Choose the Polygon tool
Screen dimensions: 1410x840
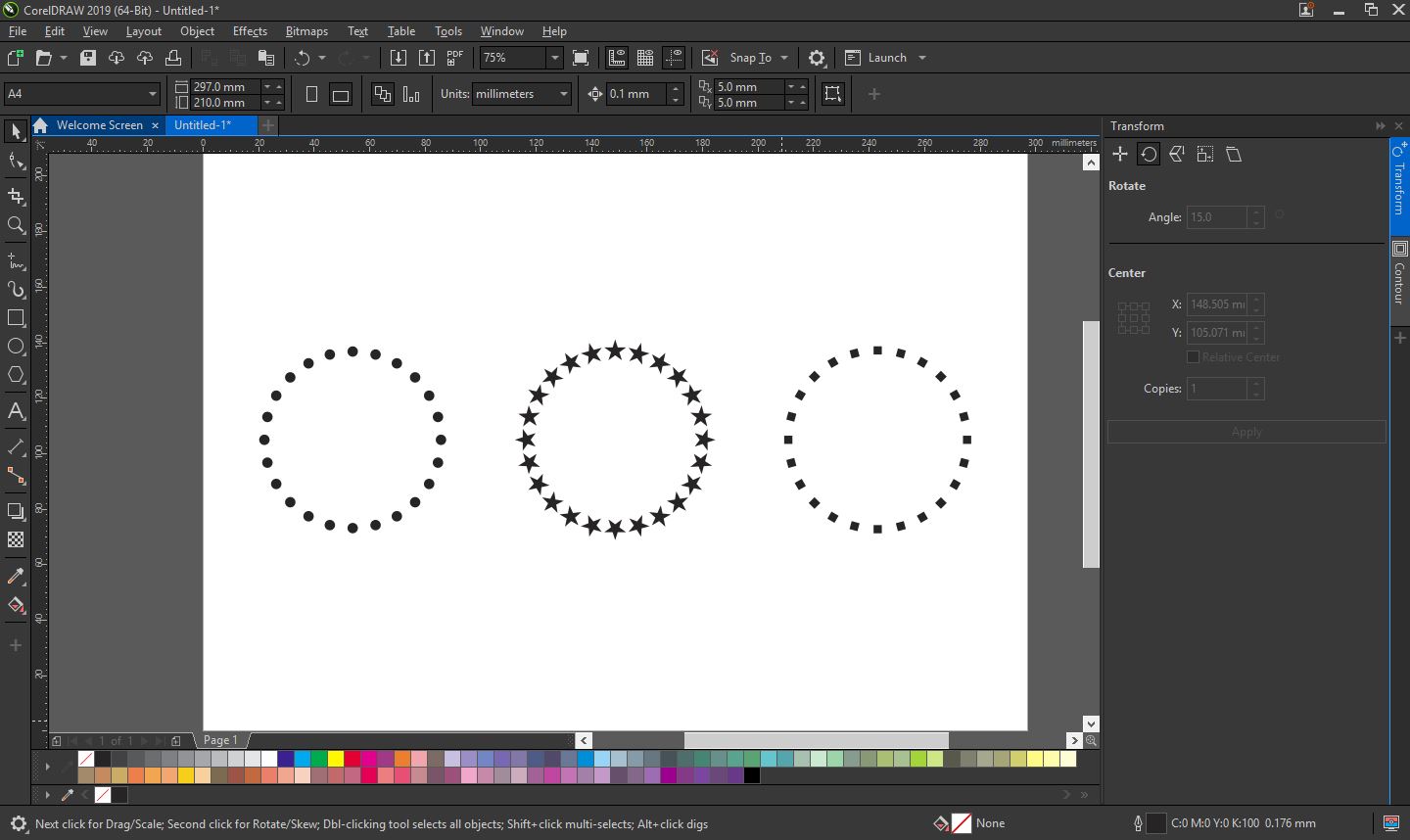(x=16, y=375)
